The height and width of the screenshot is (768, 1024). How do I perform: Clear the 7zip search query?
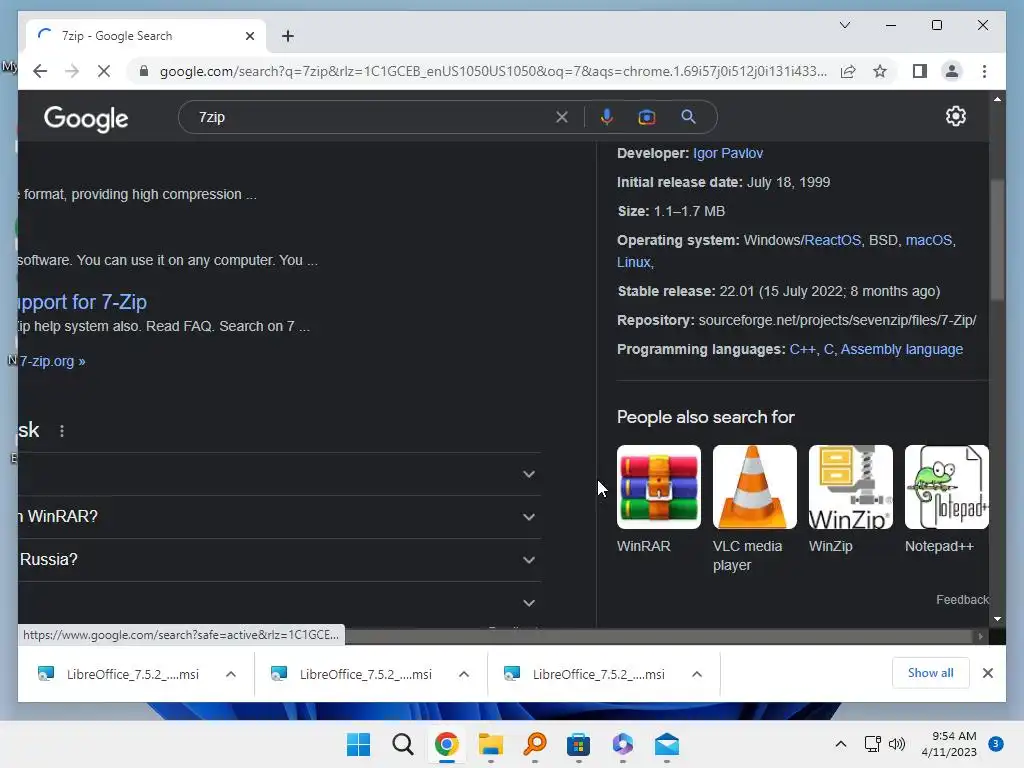pyautogui.click(x=562, y=118)
